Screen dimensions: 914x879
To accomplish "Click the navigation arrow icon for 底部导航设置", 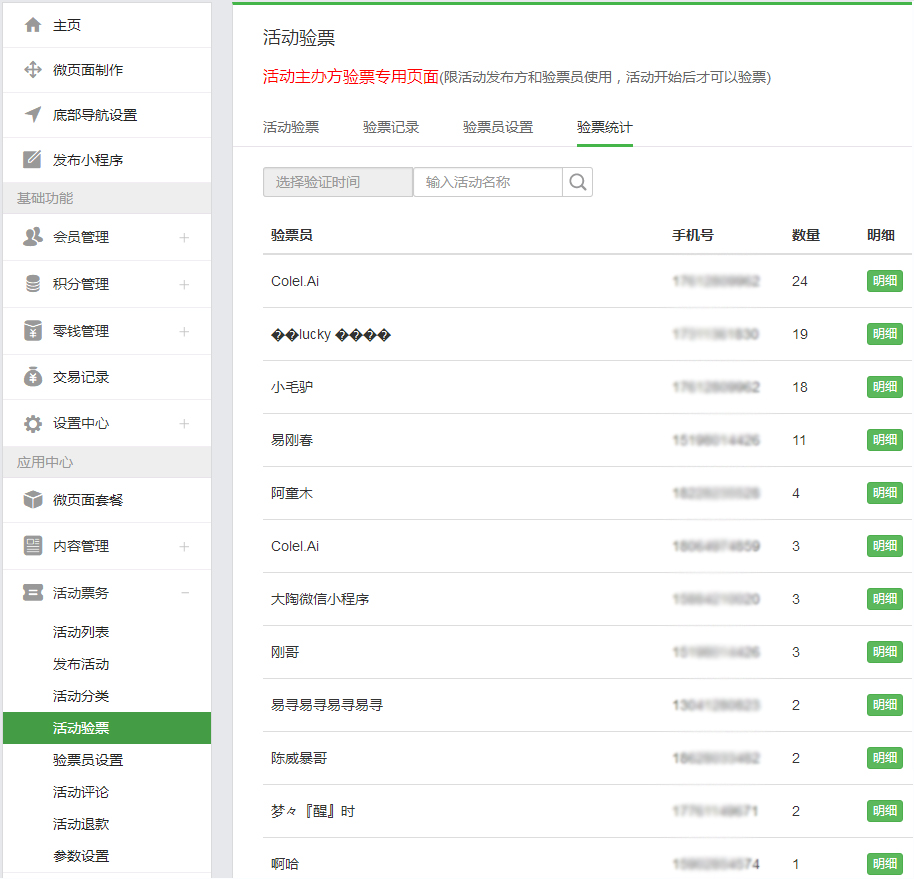I will click(33, 115).
